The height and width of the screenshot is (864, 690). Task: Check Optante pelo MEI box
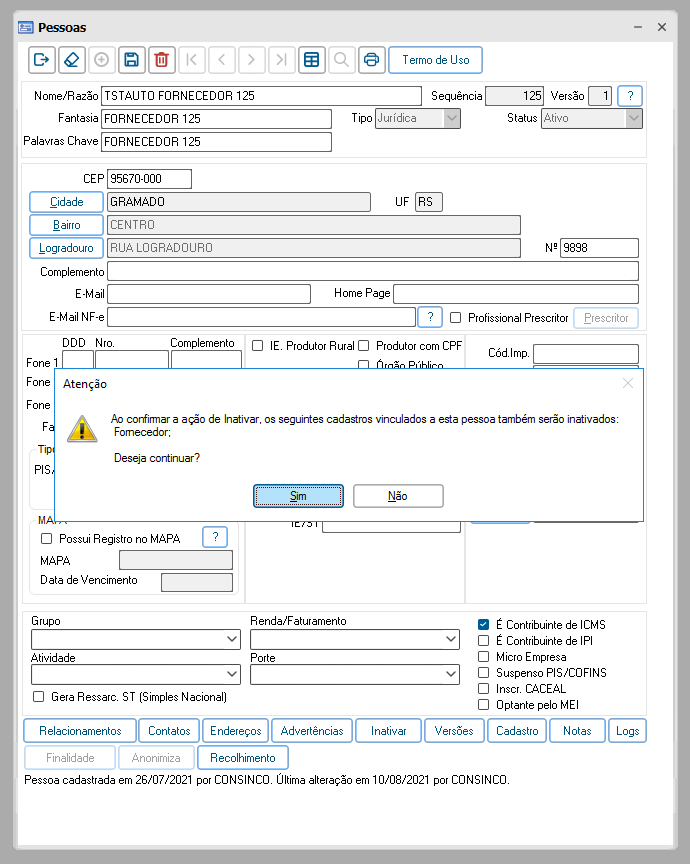point(483,704)
